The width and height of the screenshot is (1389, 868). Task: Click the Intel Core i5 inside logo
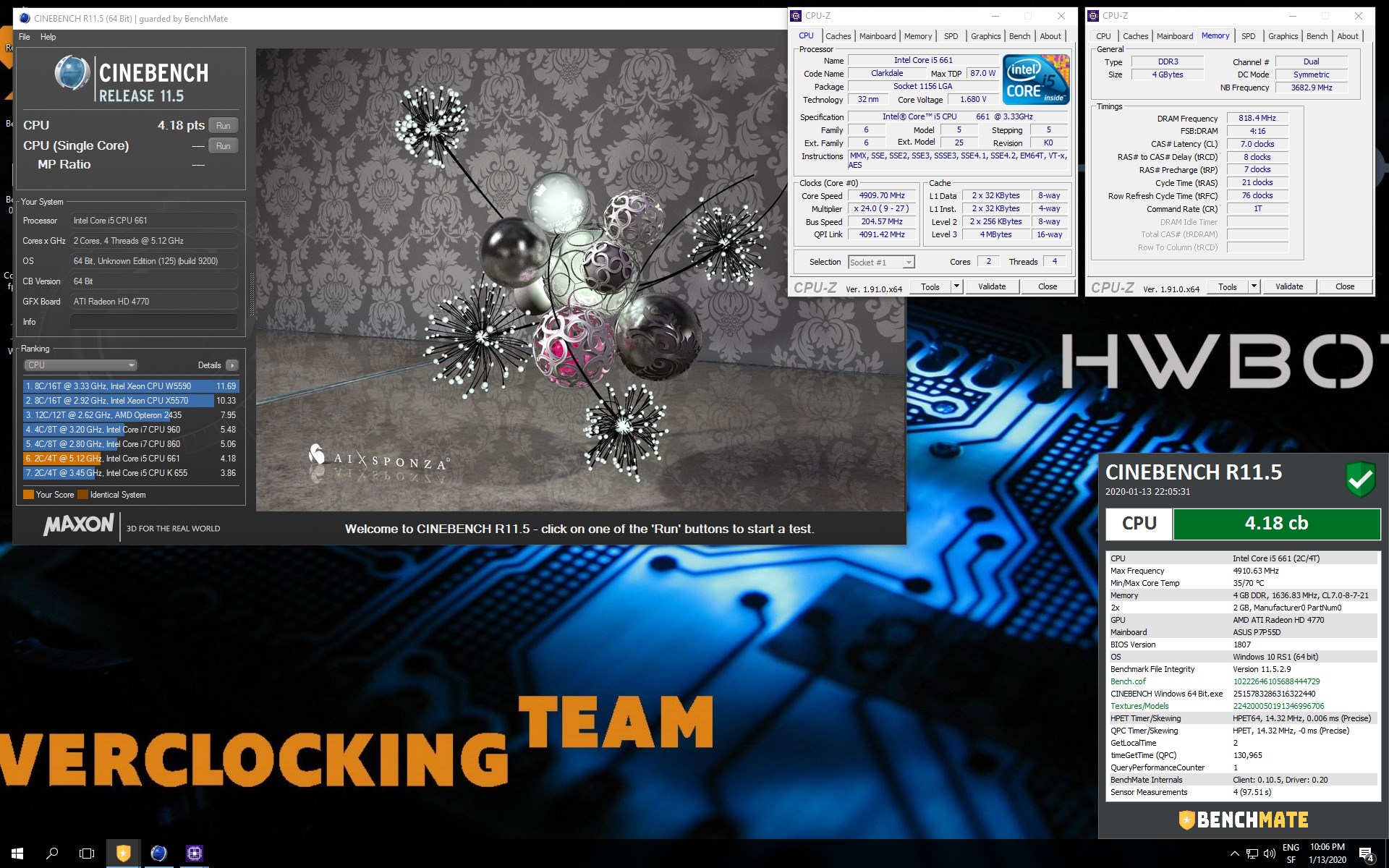tap(1036, 80)
